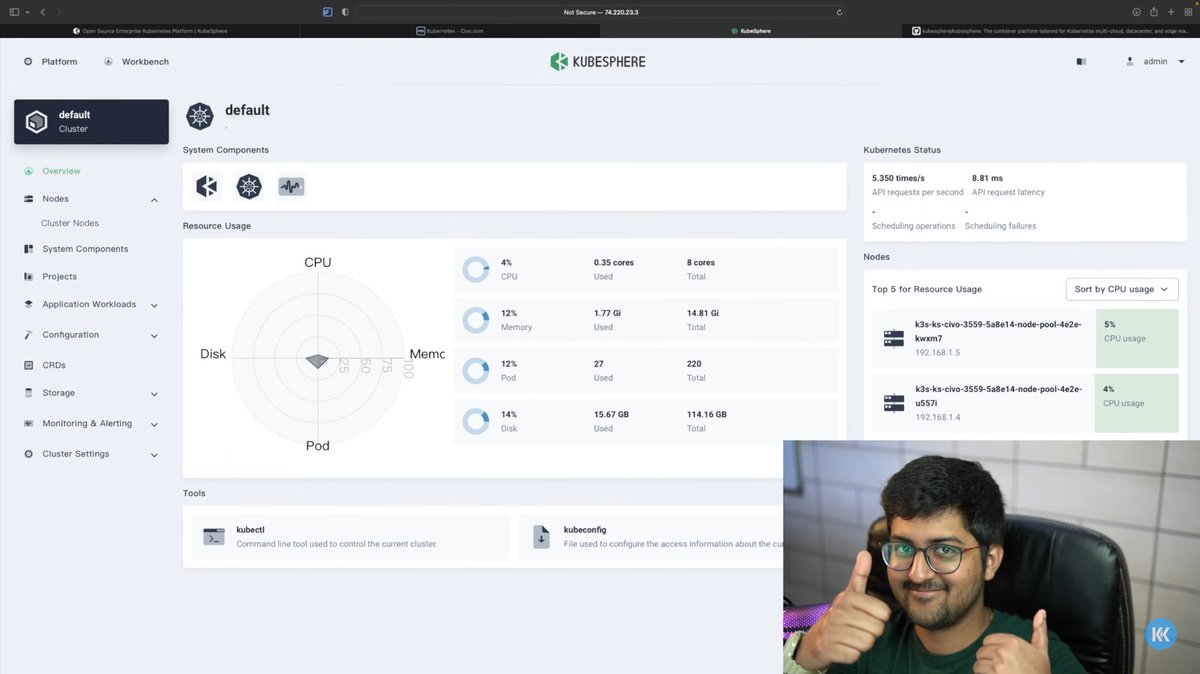Click the kubeconfig file download icon
This screenshot has width=1200, height=674.
(x=541, y=537)
